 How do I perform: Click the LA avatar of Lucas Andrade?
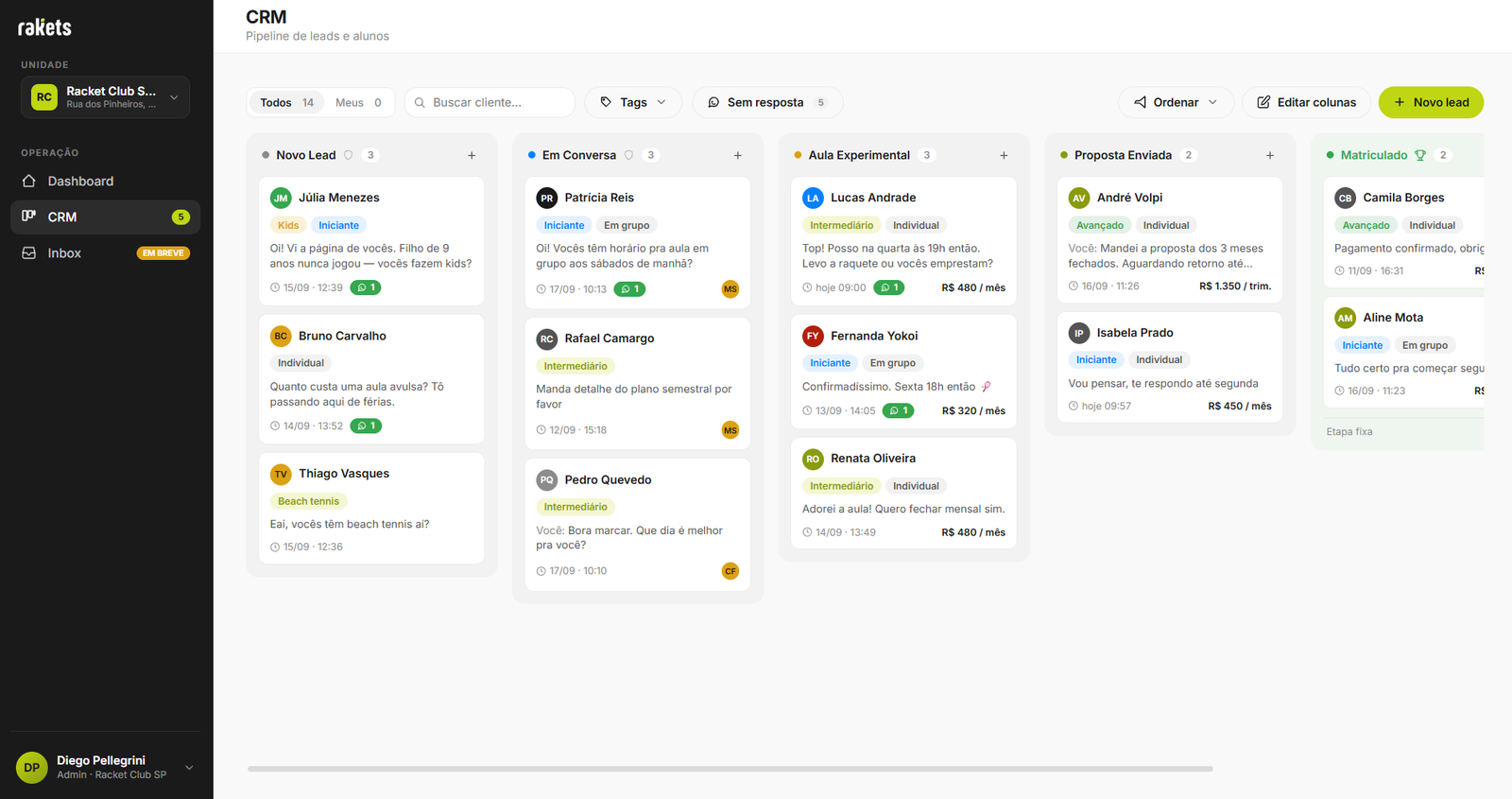(813, 198)
